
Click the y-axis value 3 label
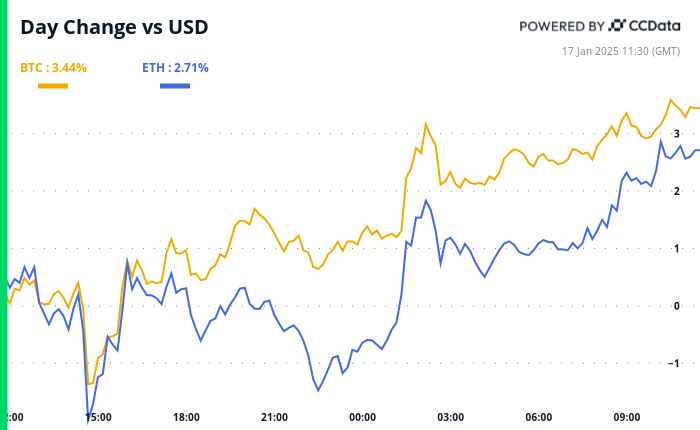677,133
